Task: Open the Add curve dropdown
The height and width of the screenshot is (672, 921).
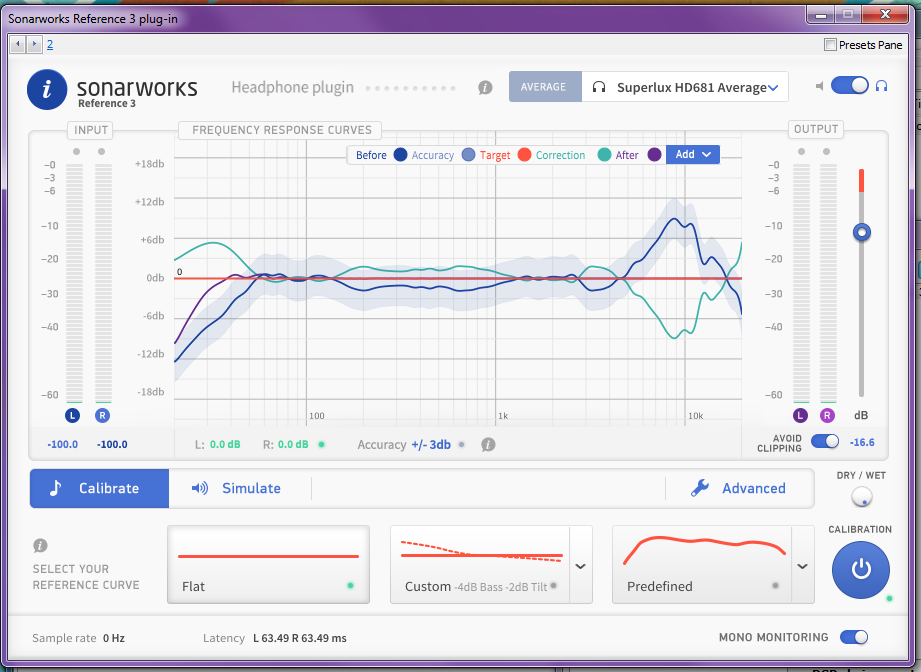Action: 693,154
